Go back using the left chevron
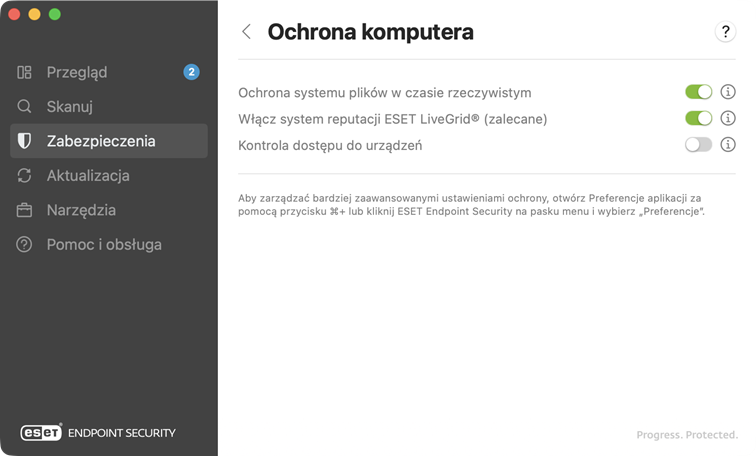The height and width of the screenshot is (456, 756). coord(247,32)
